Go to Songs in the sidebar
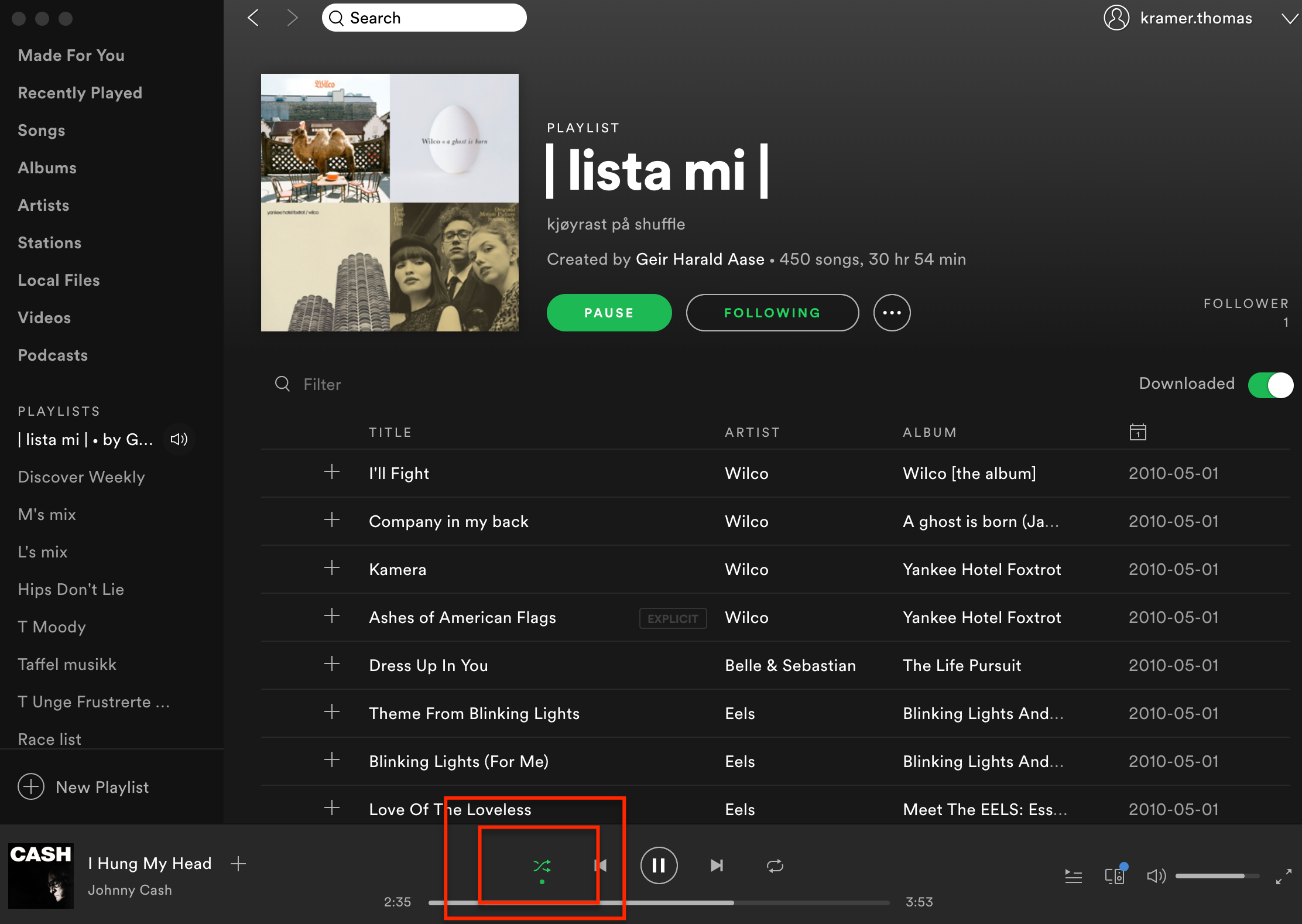 pos(42,131)
